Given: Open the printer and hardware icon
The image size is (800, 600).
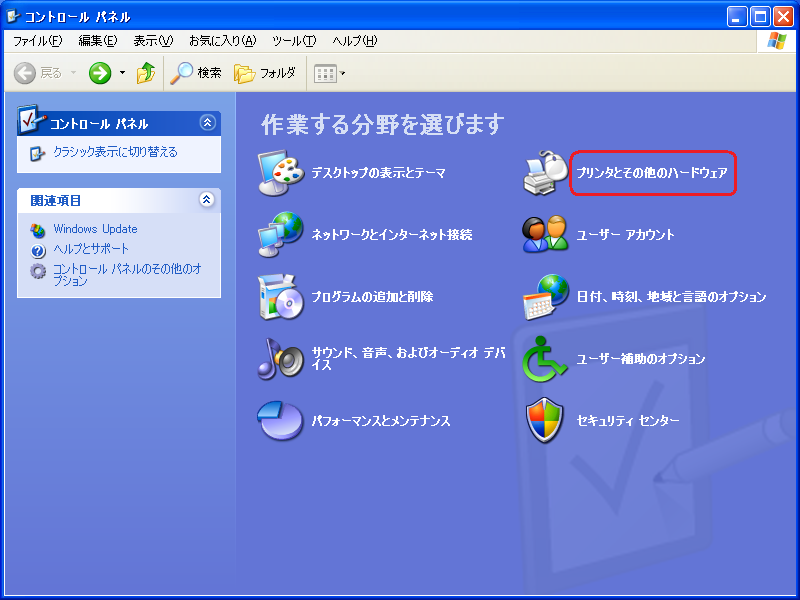Looking at the screenshot, I should click(x=545, y=173).
